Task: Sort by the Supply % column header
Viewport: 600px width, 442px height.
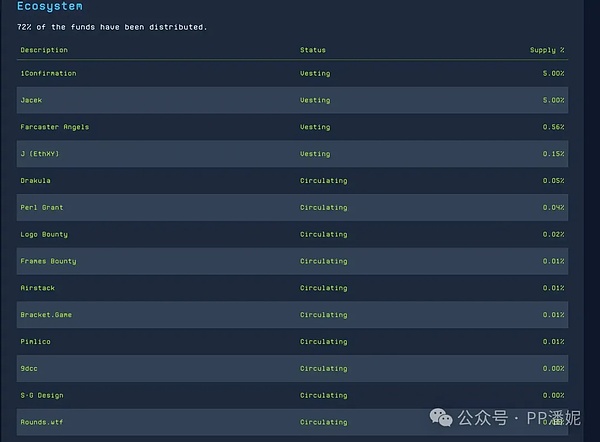Action: coord(547,50)
